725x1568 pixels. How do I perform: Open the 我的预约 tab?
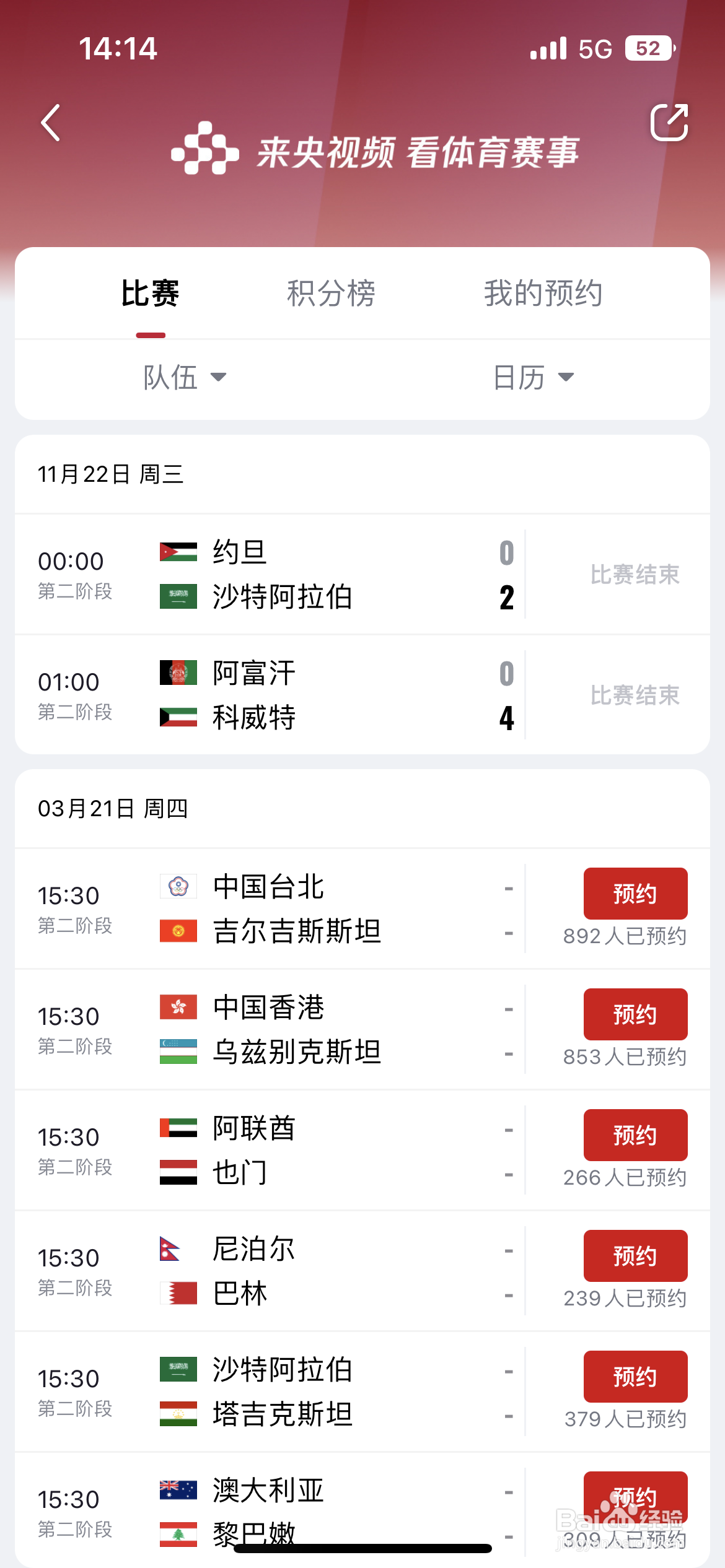[543, 294]
